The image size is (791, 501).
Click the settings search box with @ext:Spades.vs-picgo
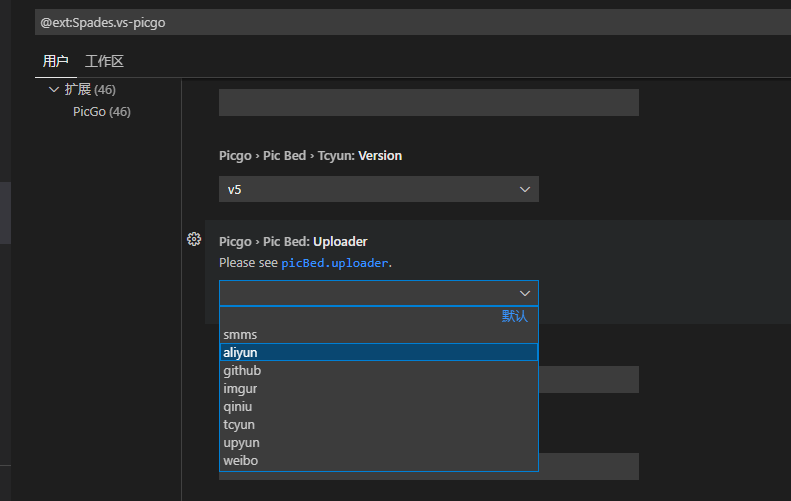400,22
